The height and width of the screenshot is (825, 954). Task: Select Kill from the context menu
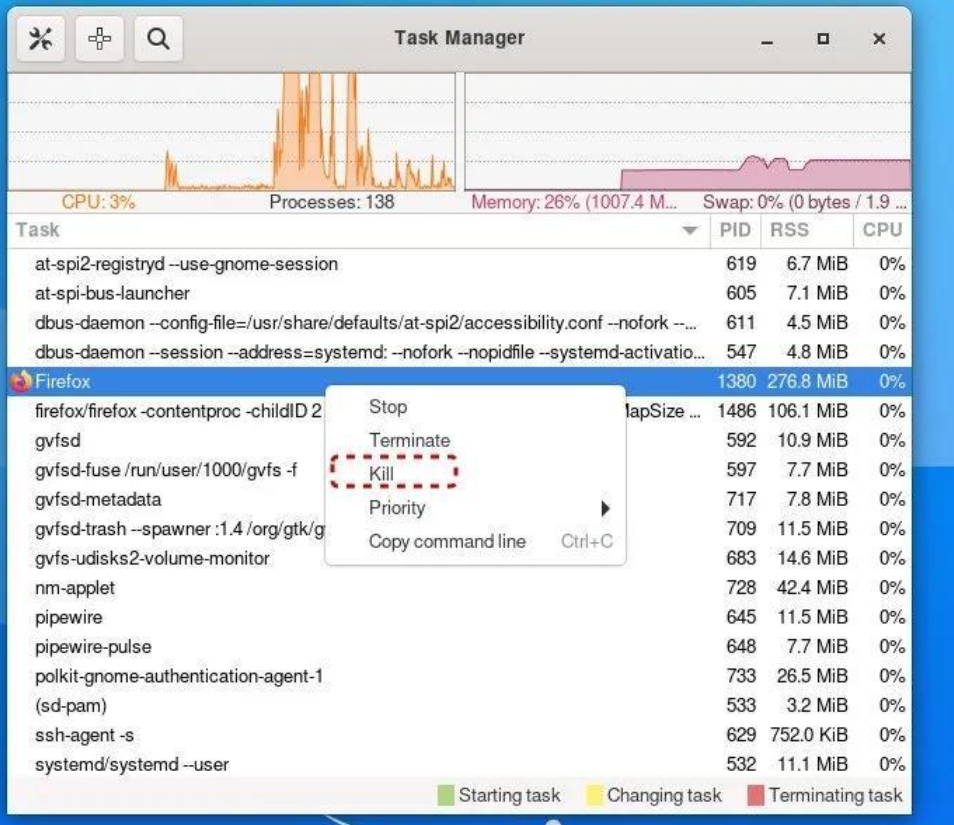pos(382,473)
